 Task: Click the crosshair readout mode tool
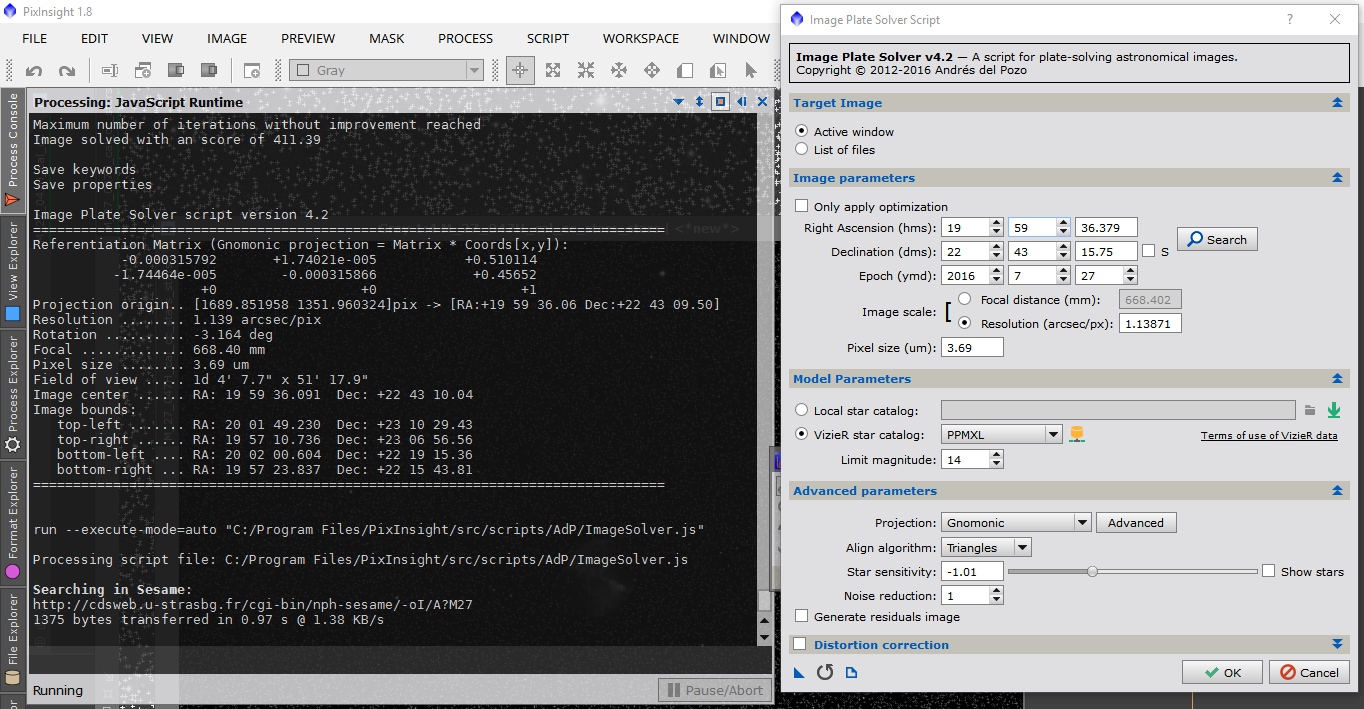(x=520, y=71)
